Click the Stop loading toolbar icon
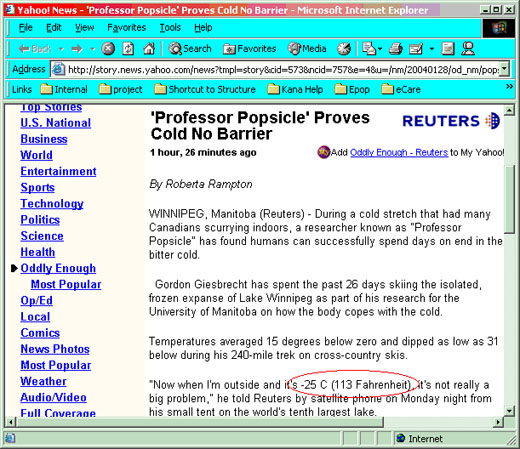The height and width of the screenshot is (449, 520). [x=108, y=49]
